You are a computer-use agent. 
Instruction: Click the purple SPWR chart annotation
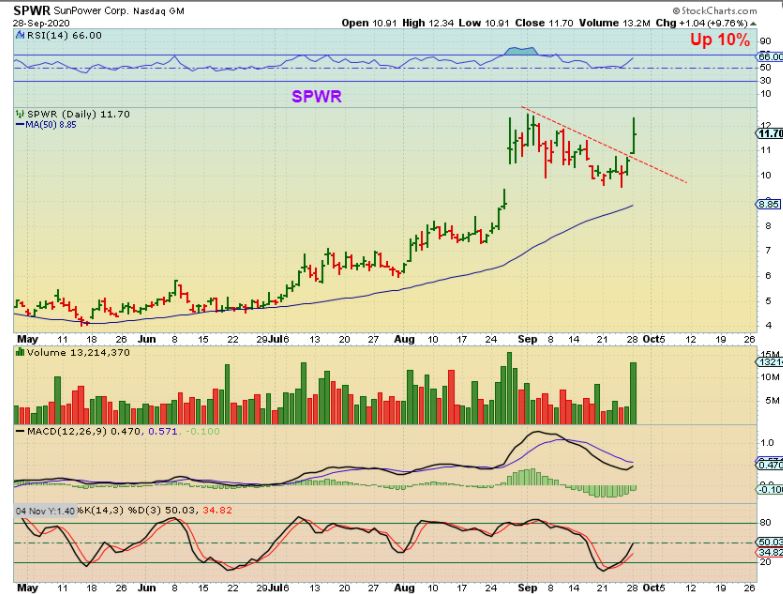(x=317, y=96)
